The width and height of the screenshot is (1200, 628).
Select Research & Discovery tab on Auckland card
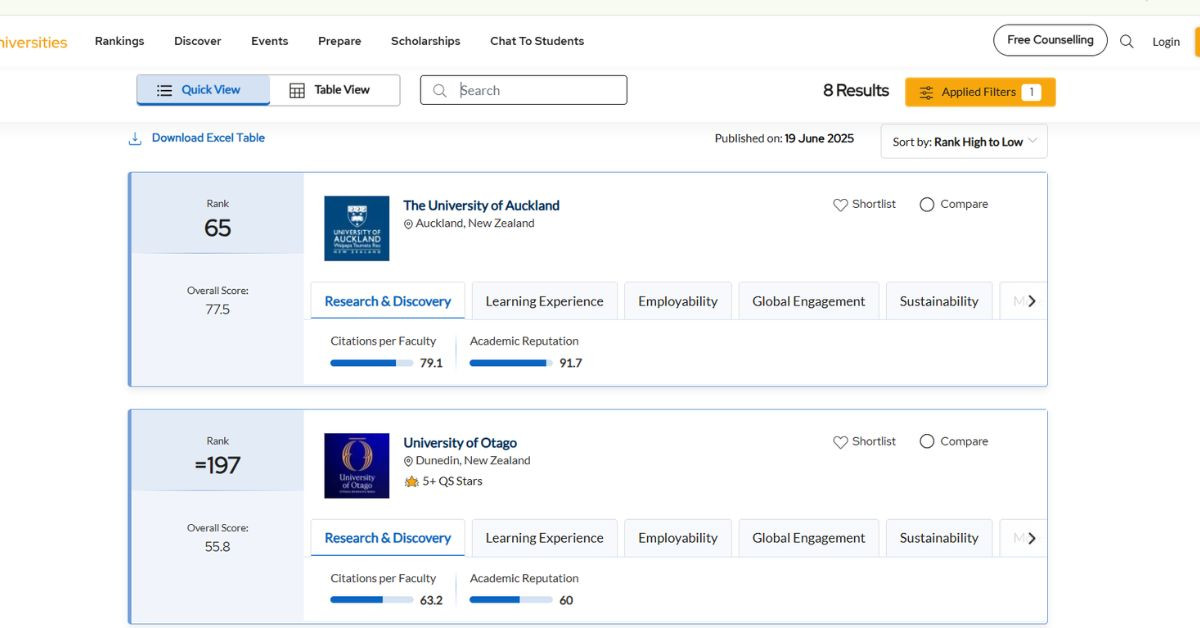388,301
